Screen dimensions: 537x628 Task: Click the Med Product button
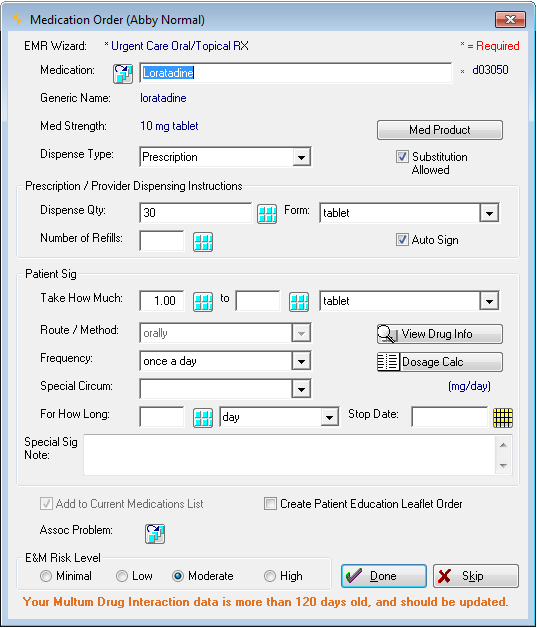click(x=440, y=130)
